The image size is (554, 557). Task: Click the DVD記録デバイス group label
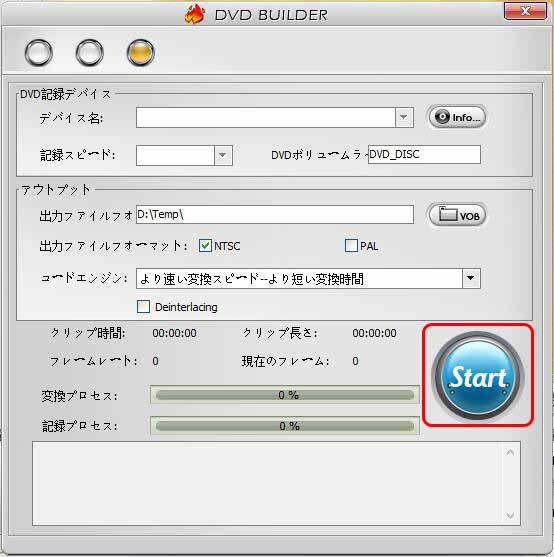[x=65, y=94]
